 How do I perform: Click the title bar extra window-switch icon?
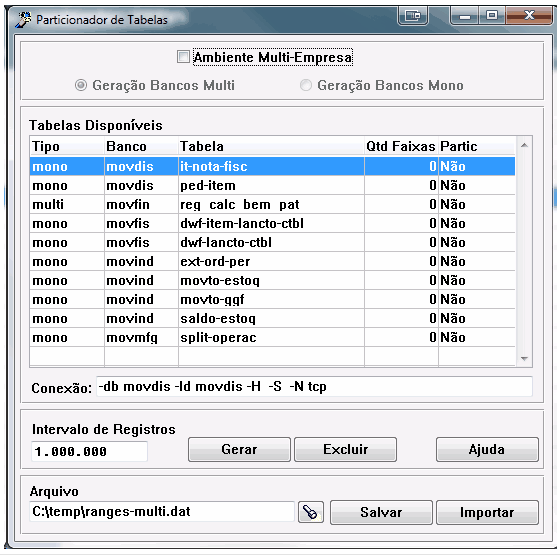[413, 16]
